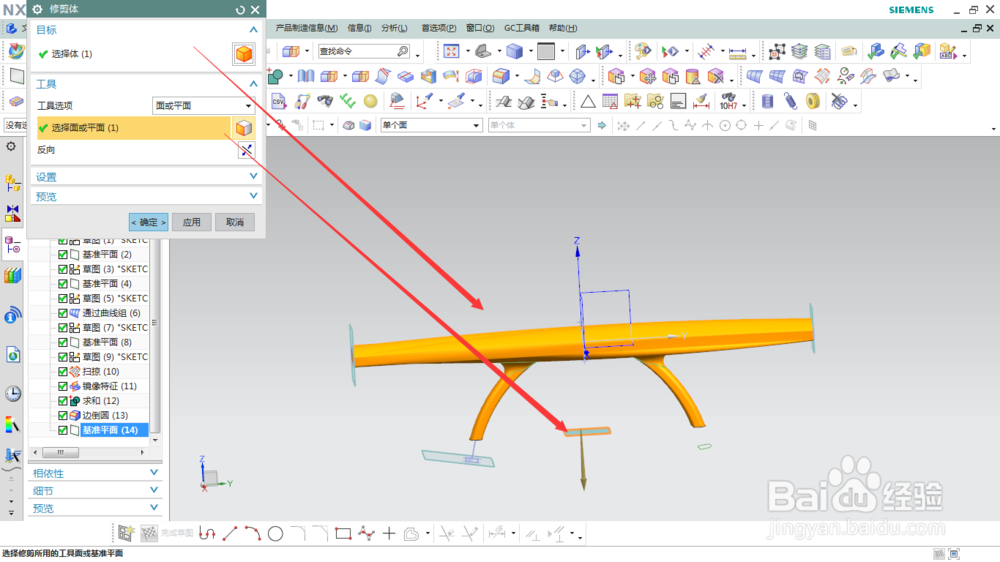Image resolution: width=1000 pixels, height=562 pixels.
Task: Click the measure distance ruler icon
Action: 737,52
